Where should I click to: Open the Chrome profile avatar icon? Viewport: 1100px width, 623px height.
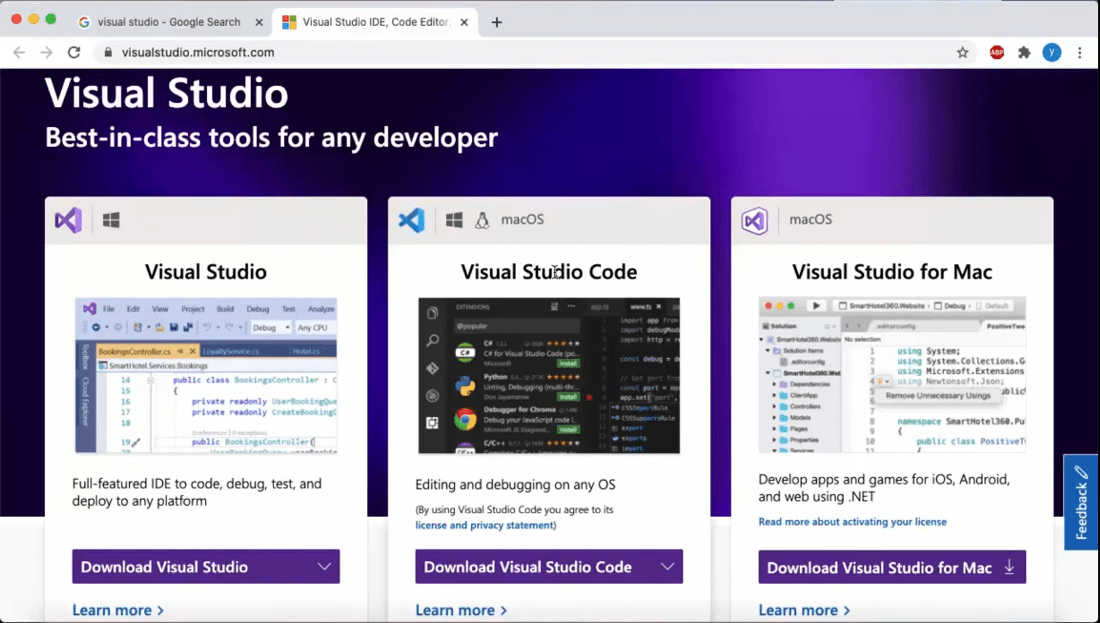tap(1051, 53)
